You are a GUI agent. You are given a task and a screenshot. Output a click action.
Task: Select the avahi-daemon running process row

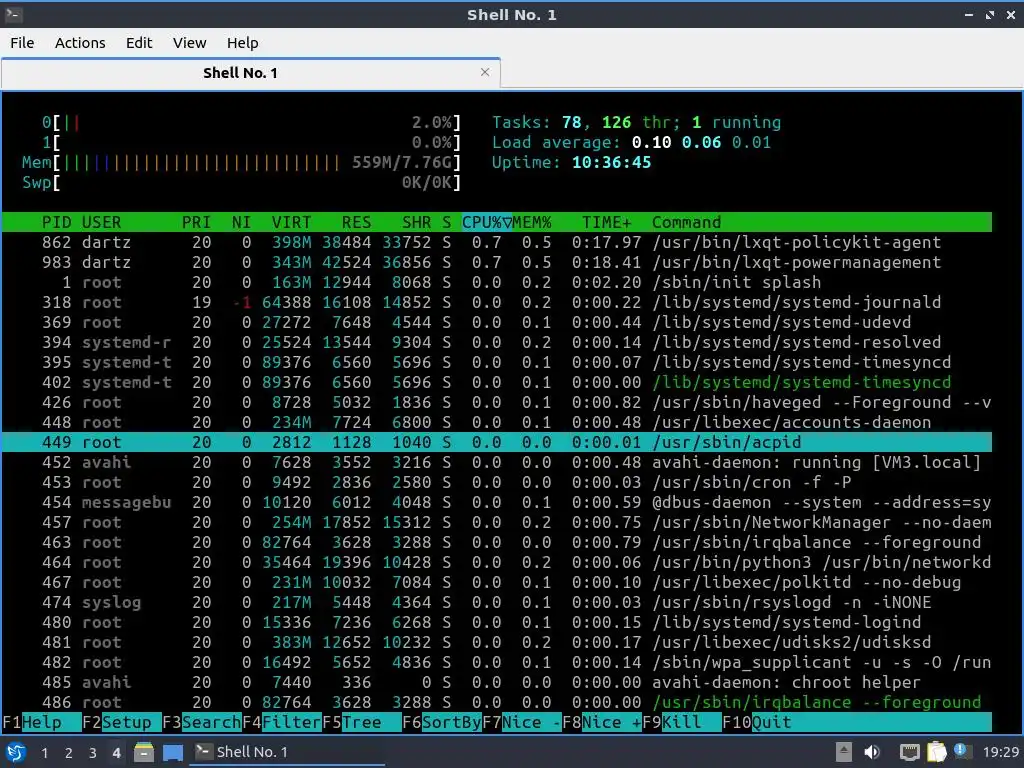(x=496, y=462)
